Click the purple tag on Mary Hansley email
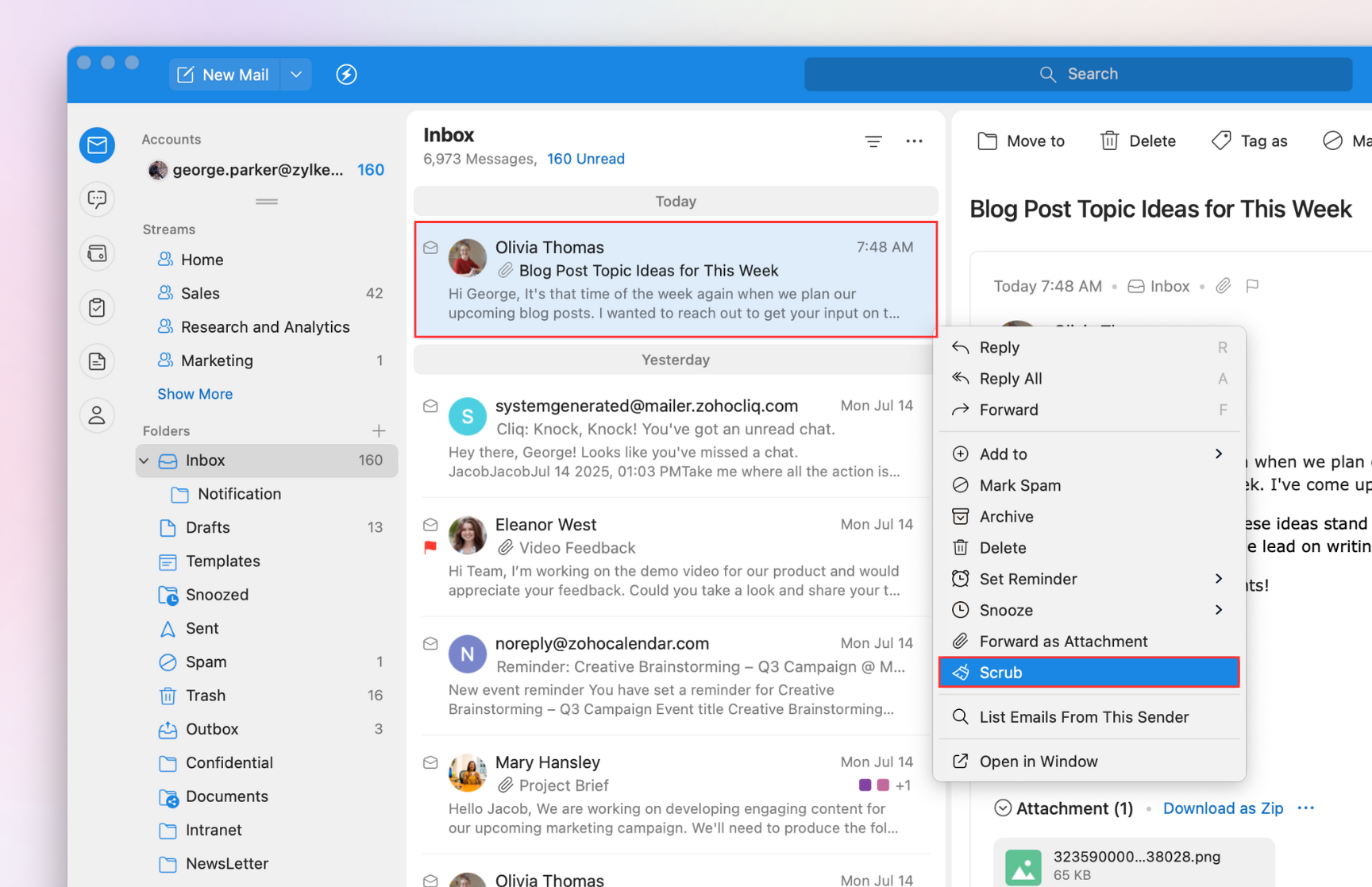This screenshot has height=887, width=1372. click(x=865, y=785)
